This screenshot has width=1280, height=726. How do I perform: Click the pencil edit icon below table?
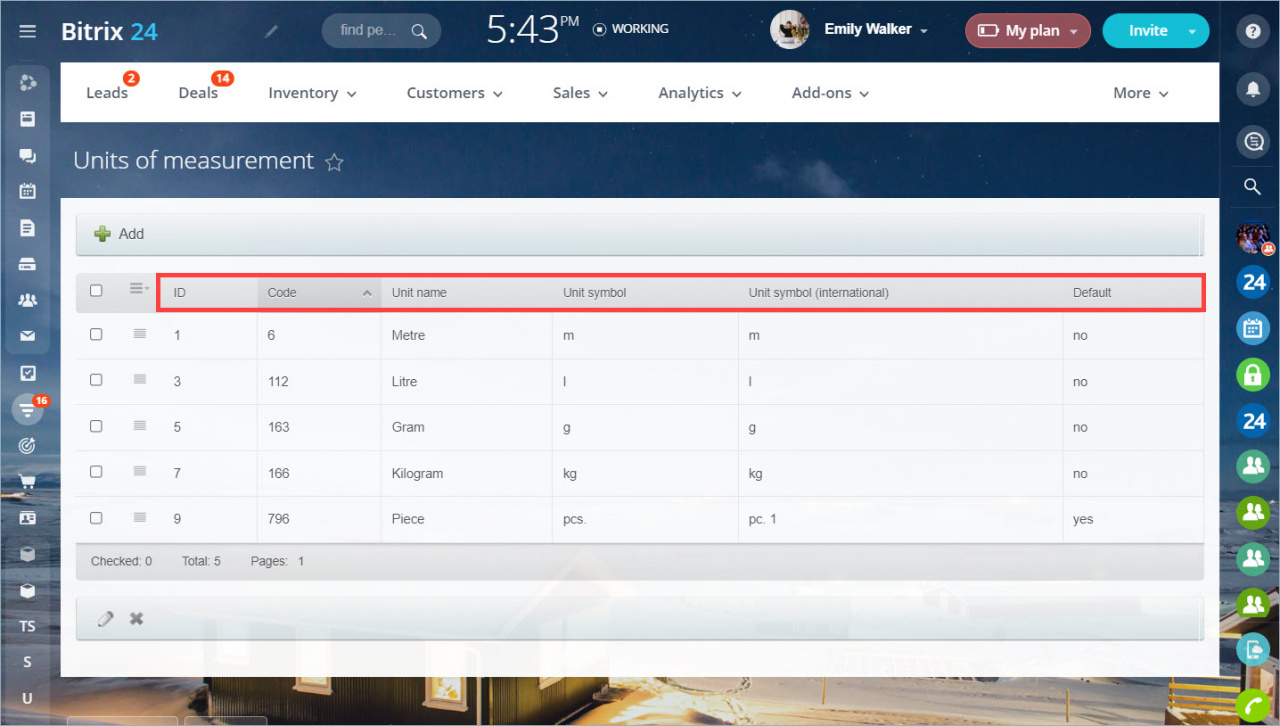(106, 619)
